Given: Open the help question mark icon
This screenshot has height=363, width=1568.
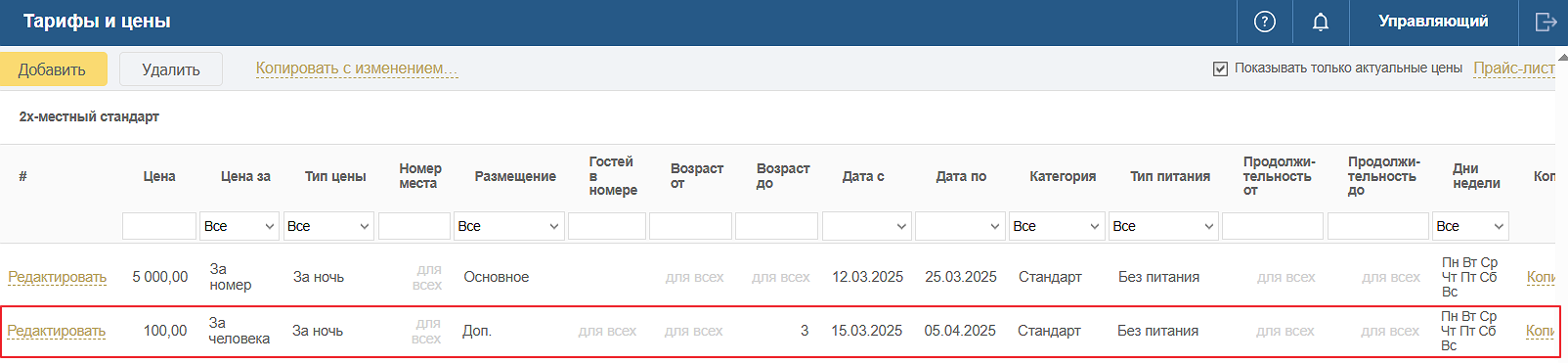Looking at the screenshot, I should tap(1264, 22).
